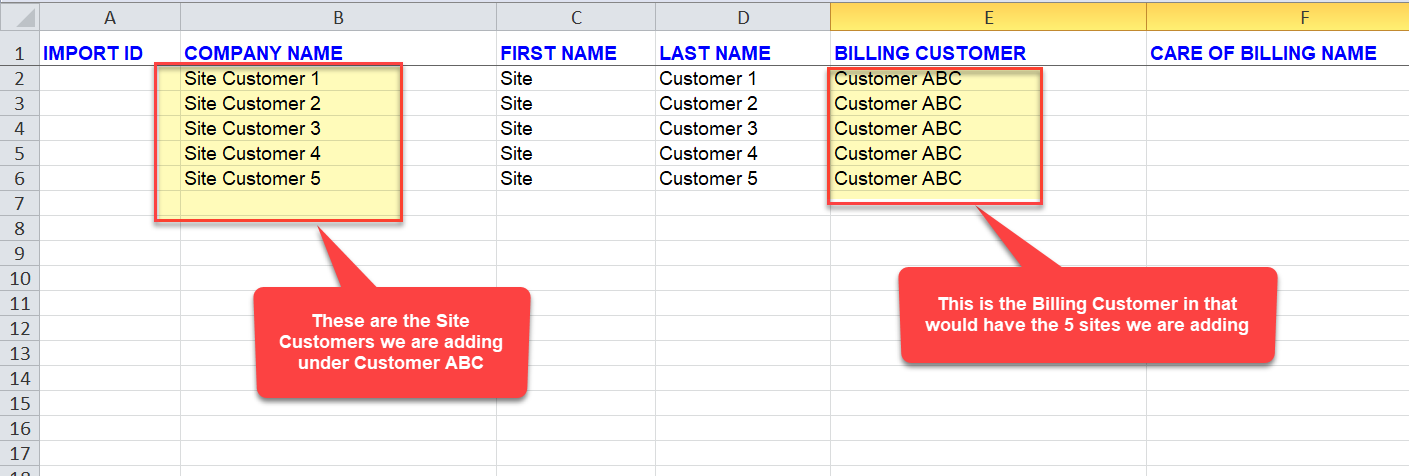Select column F header
Viewport: 1409px width, 476px height.
point(1277,16)
